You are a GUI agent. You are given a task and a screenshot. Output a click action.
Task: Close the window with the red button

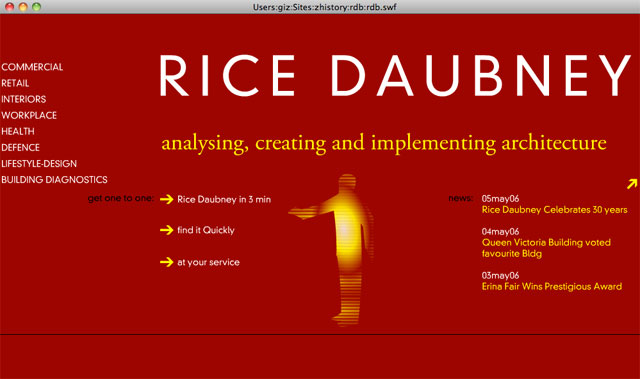point(9,7)
